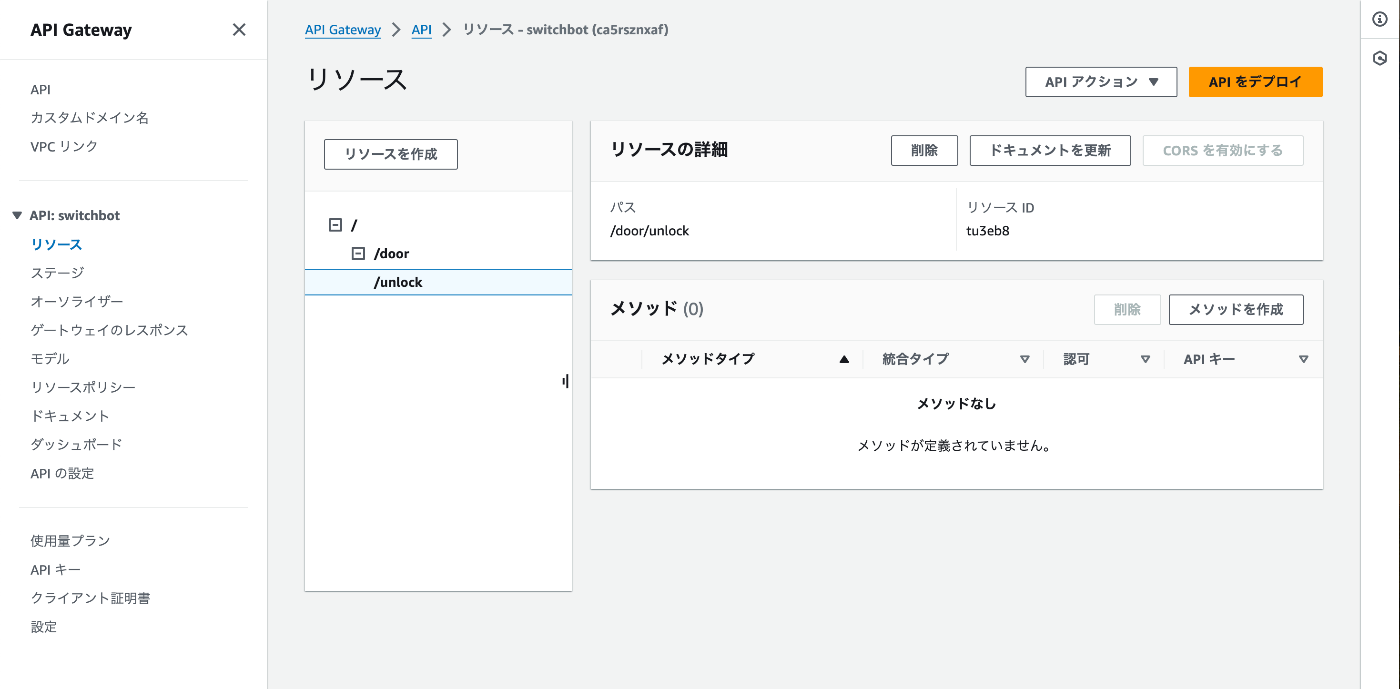Click path value /door/unlock
This screenshot has width=1400, height=689.
(650, 231)
